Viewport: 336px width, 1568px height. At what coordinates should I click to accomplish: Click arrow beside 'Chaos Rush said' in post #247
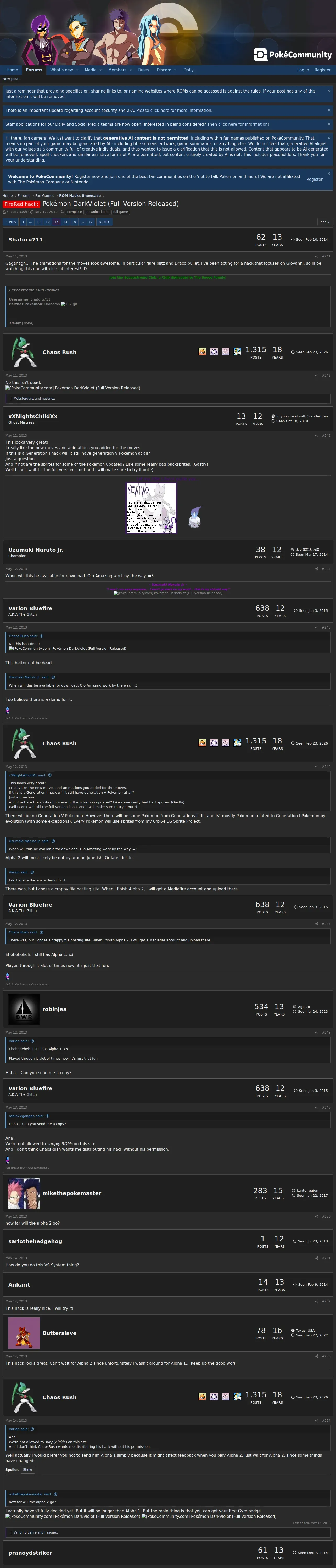(41, 932)
